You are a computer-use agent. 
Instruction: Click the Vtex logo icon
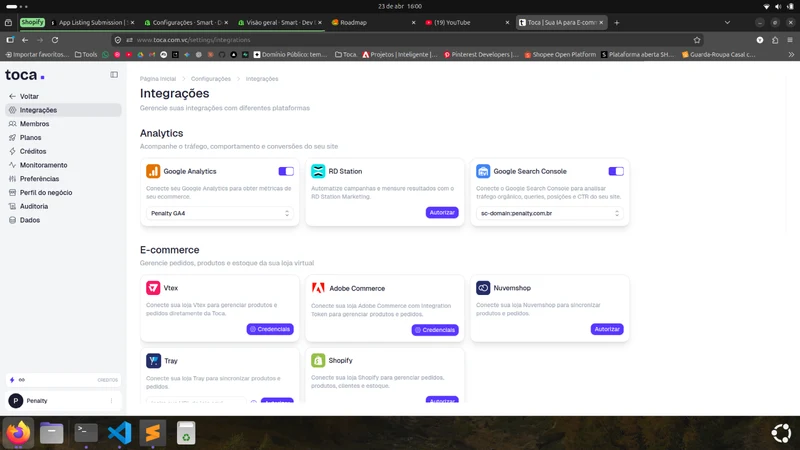[x=153, y=288]
